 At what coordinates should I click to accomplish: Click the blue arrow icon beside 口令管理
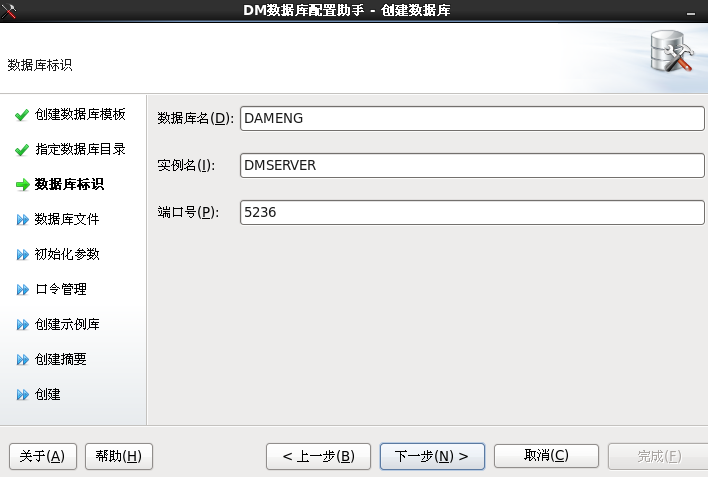(23, 290)
